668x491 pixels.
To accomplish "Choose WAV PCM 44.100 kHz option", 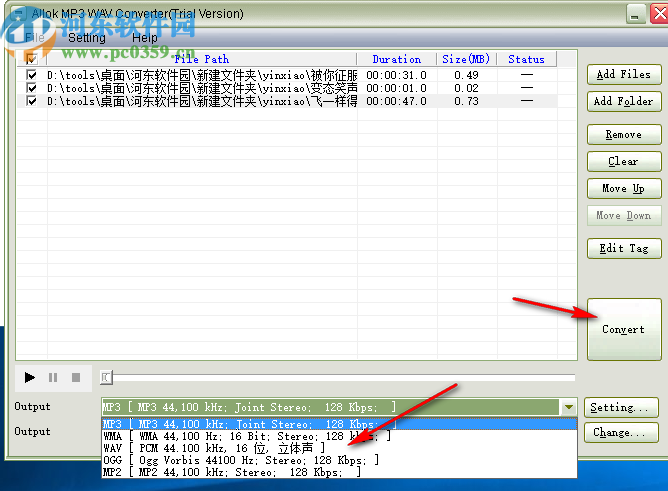I will 339,448.
